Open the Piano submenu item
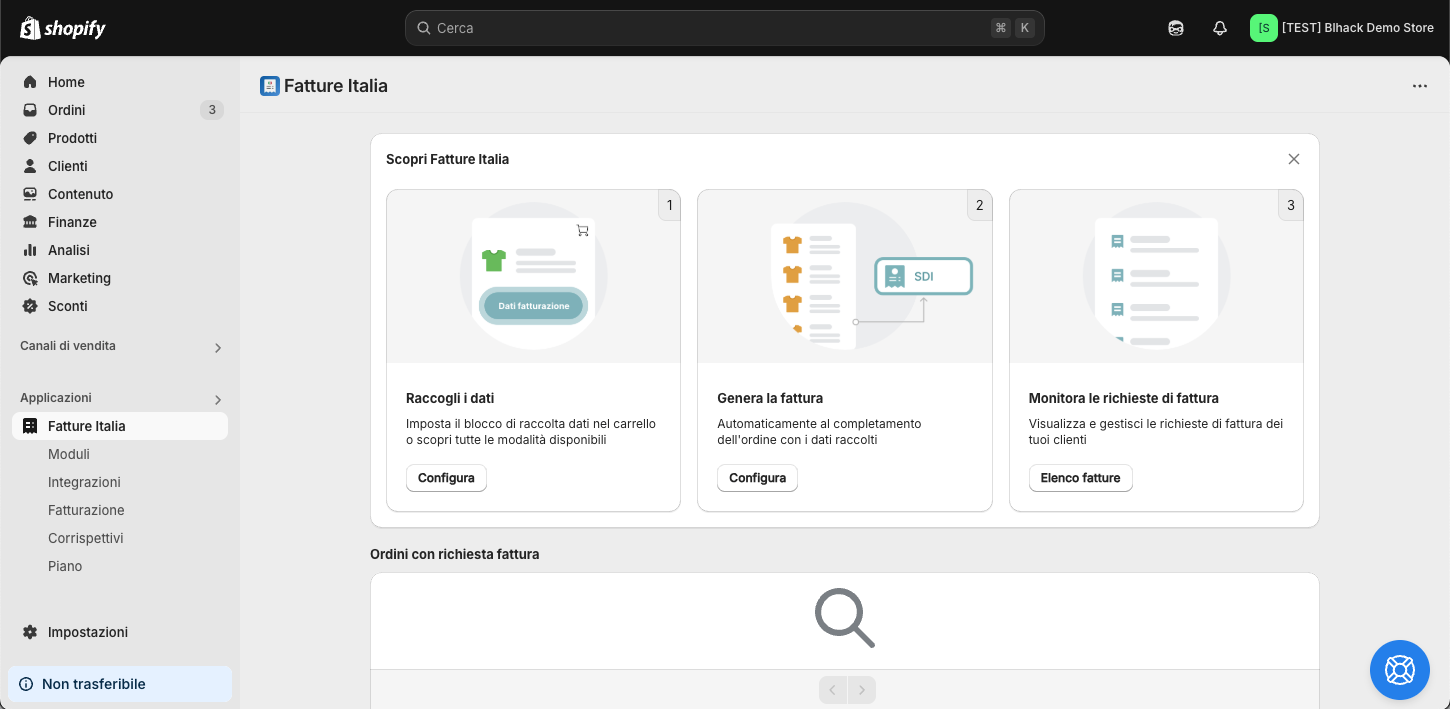The image size is (1450, 709). [x=65, y=566]
